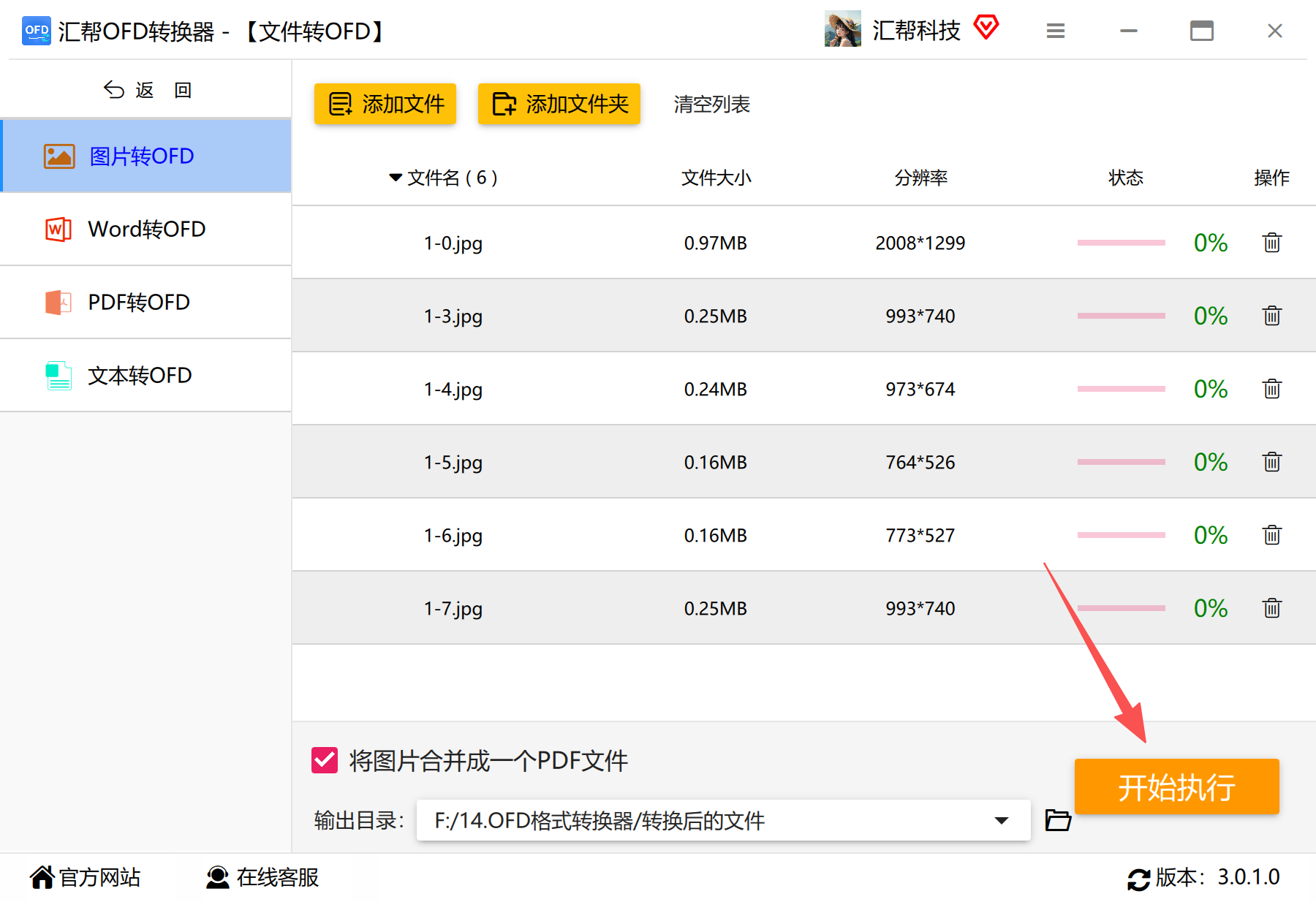The height and width of the screenshot is (902, 1316).
Task: Switch to PDF转OFD in sidebar
Action: (146, 302)
